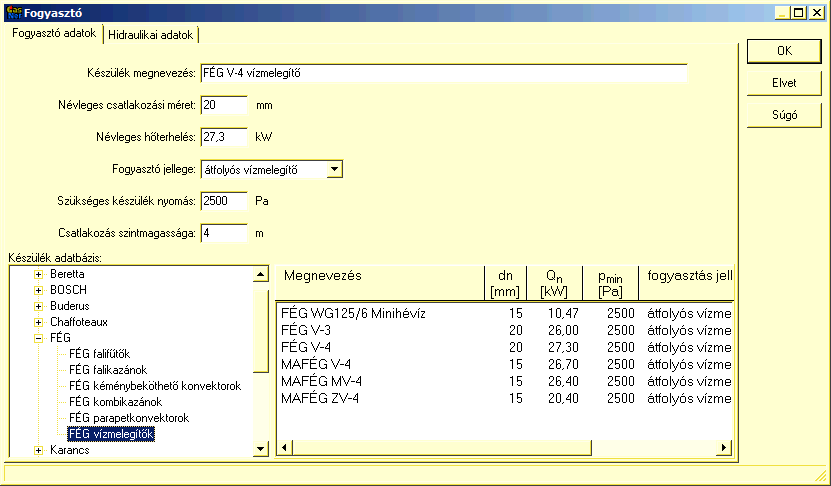Viewport: 831px width, 486px height.
Task: Select the BOSCH label in the tree
Action: (68, 290)
